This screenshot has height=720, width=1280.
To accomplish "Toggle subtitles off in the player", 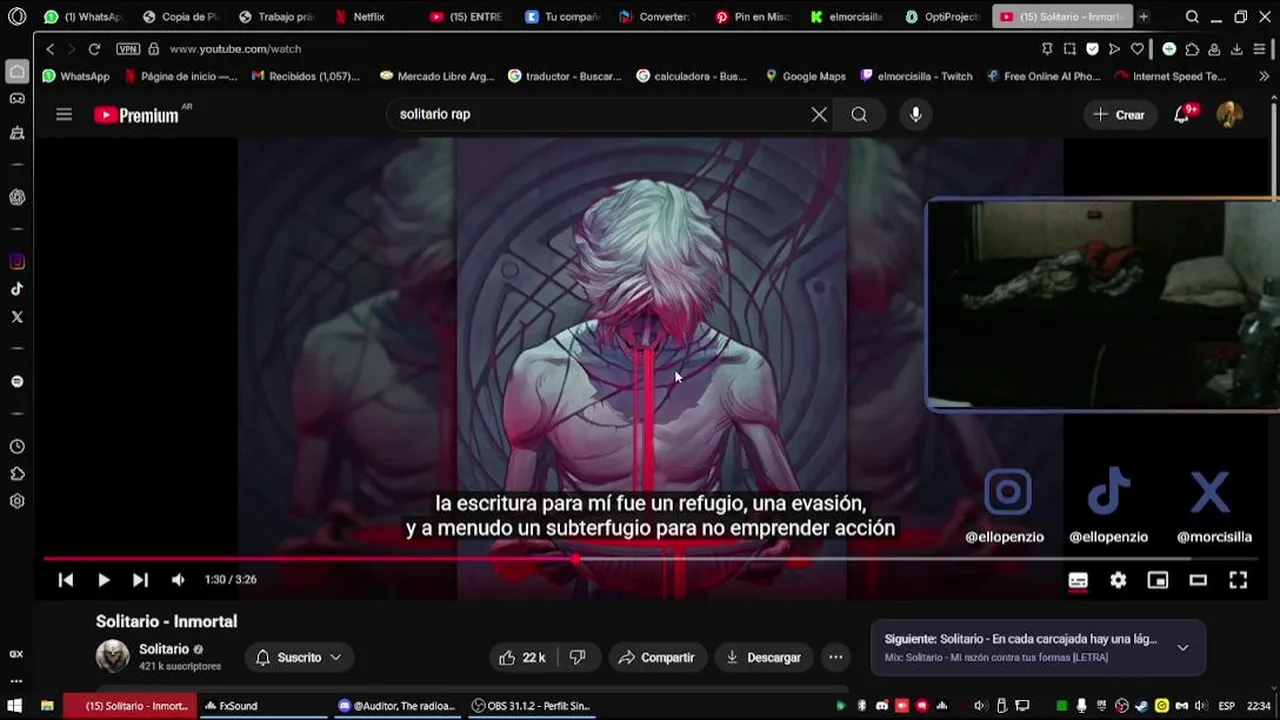I will click(x=1078, y=580).
